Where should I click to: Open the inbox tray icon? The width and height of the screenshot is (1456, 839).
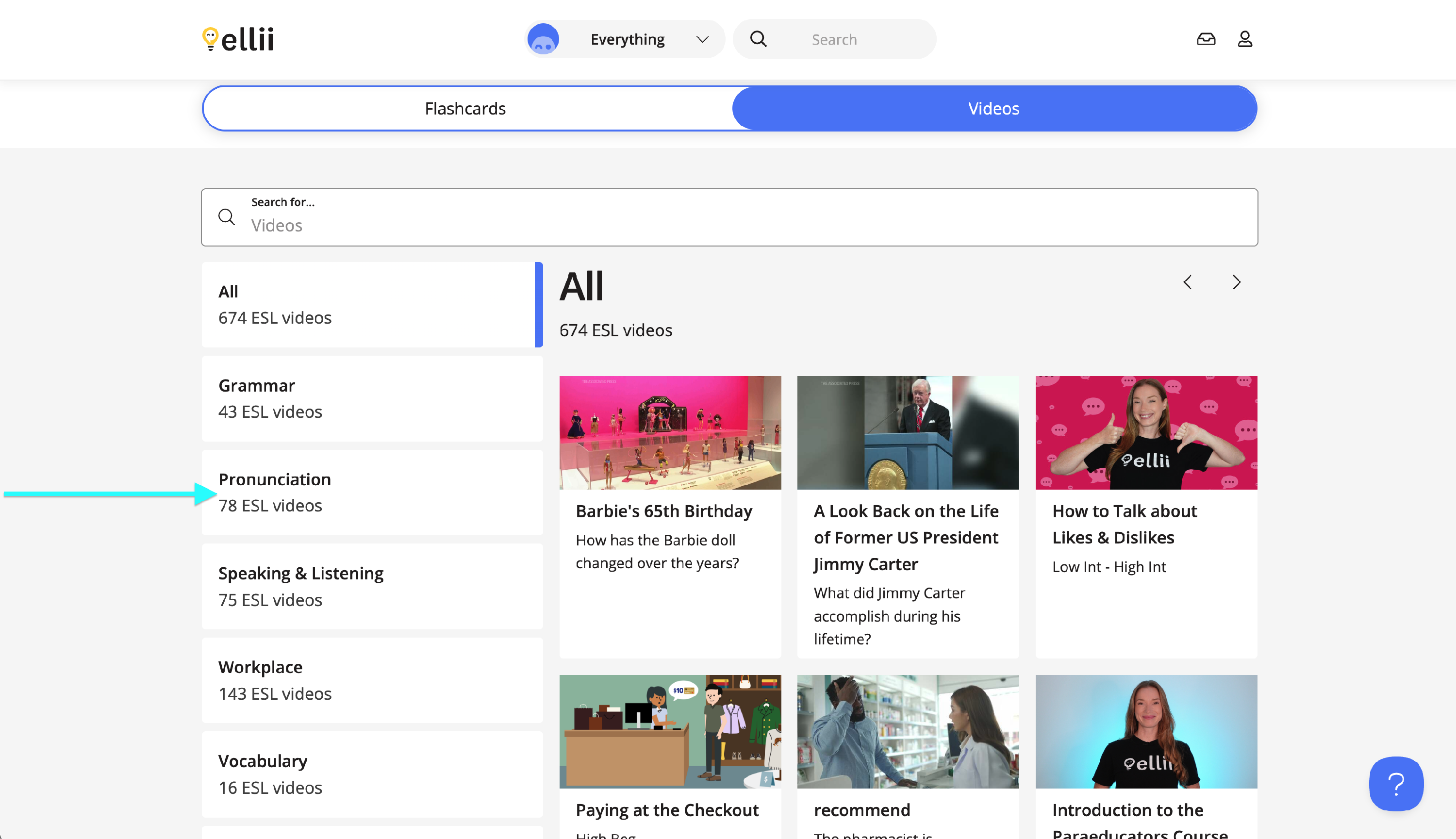[x=1206, y=39]
